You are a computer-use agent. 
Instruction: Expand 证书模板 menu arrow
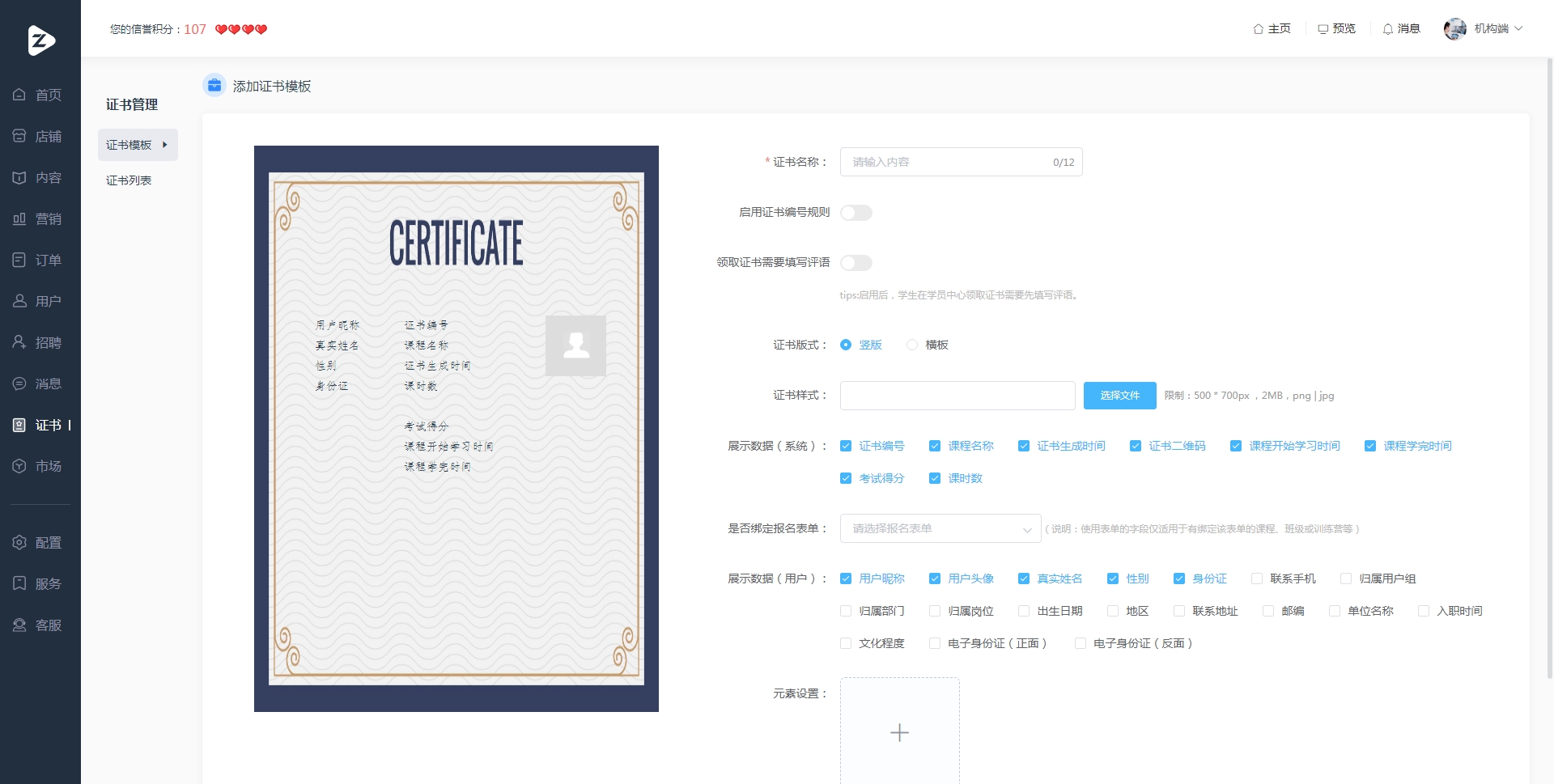165,145
